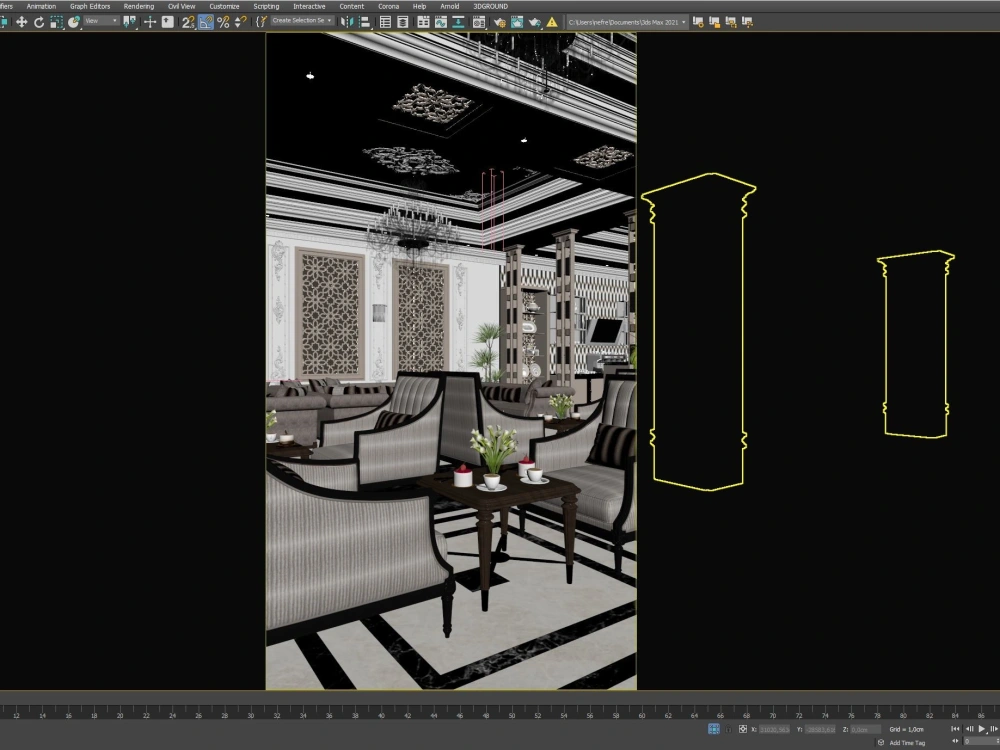
Task: Open the Scripting menu
Action: pos(267,6)
